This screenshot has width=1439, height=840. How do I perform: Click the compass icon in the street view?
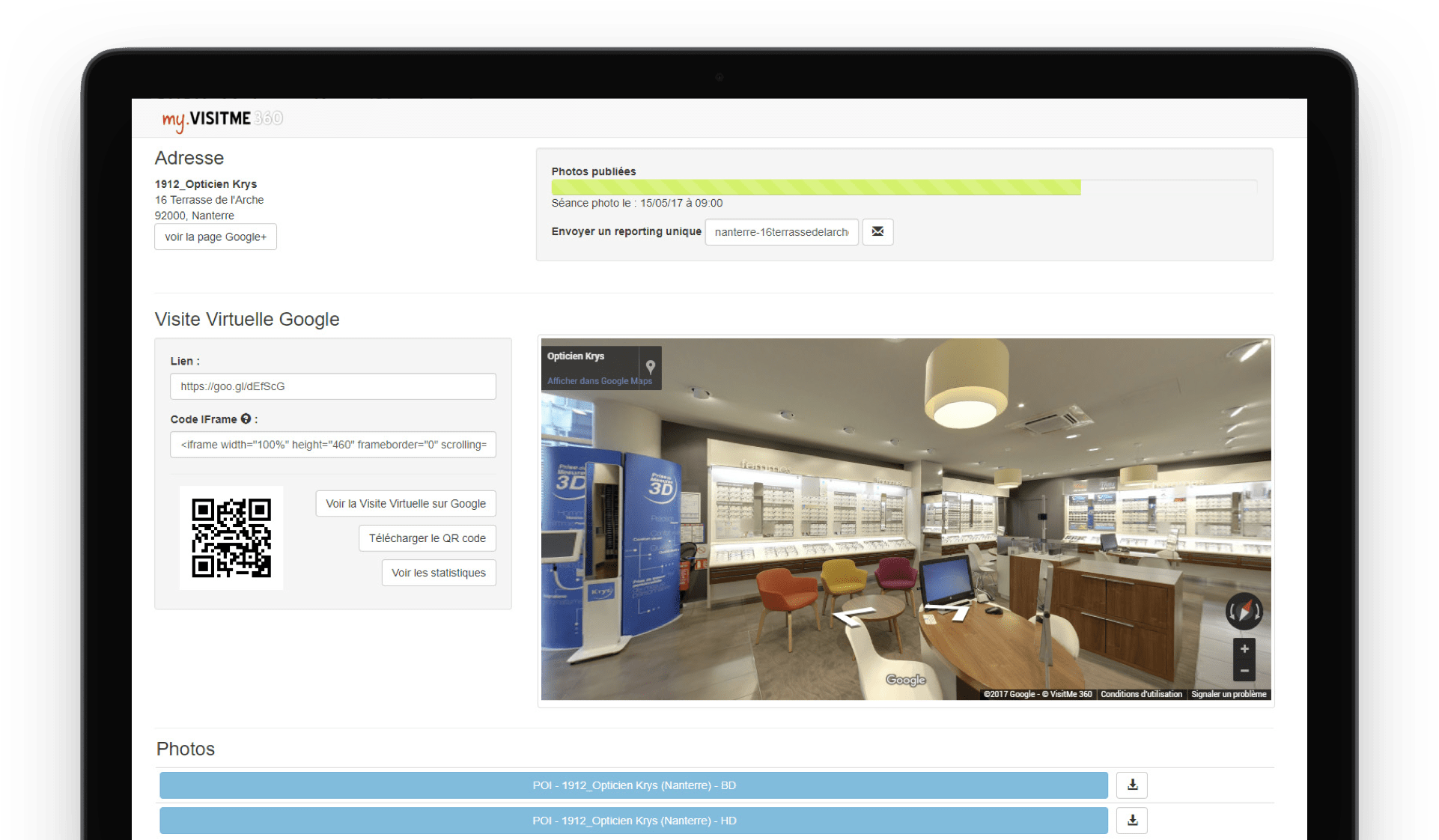(1244, 612)
